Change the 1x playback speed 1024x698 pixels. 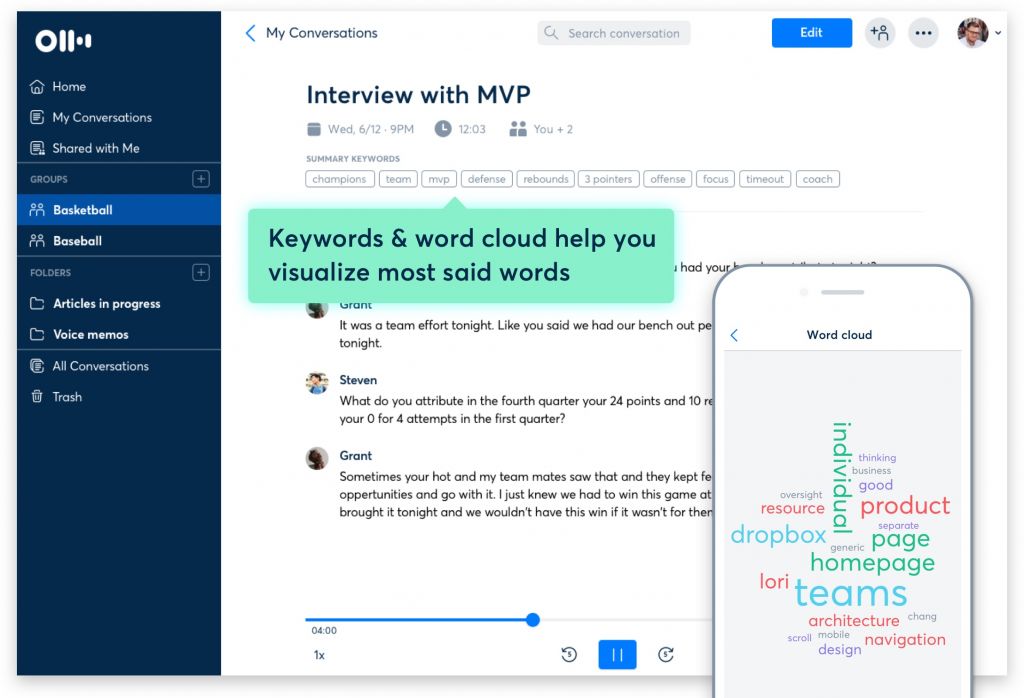(x=319, y=655)
